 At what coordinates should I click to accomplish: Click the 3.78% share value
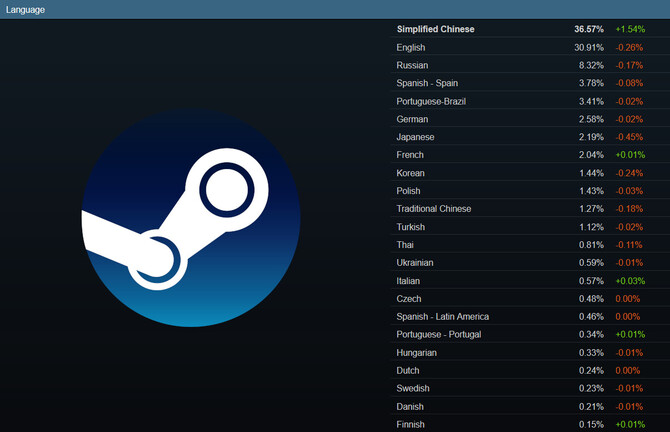(591, 83)
